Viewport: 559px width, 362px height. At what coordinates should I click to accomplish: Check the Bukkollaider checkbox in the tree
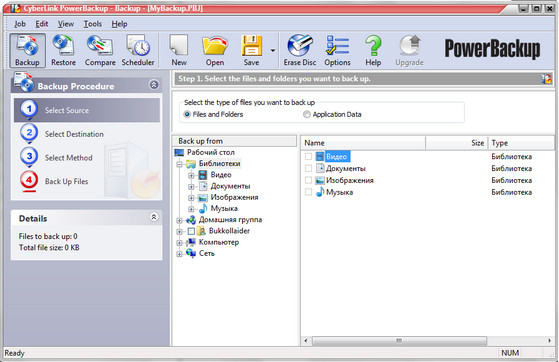(191, 231)
